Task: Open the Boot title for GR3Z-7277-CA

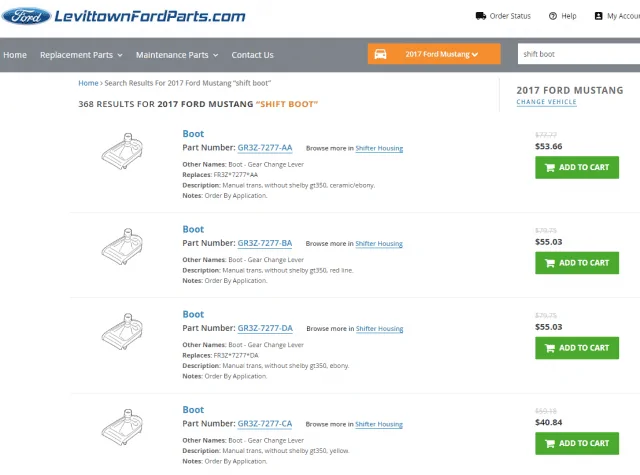Action: (193, 410)
